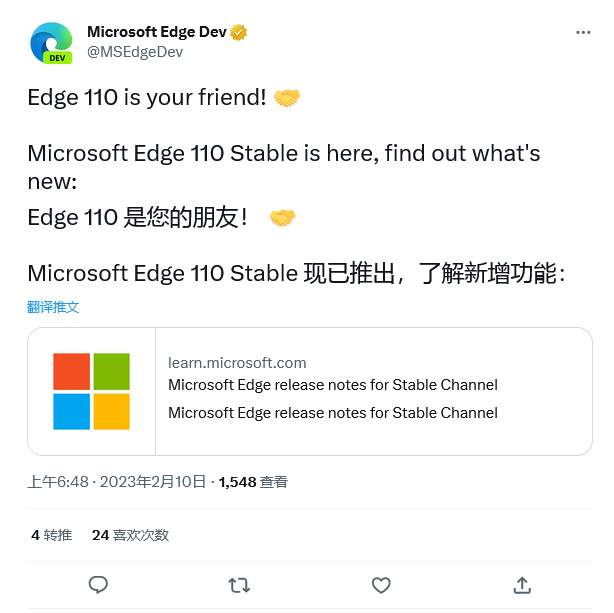
Task: Click the Microsoft logo card thumbnail
Action: point(92,391)
